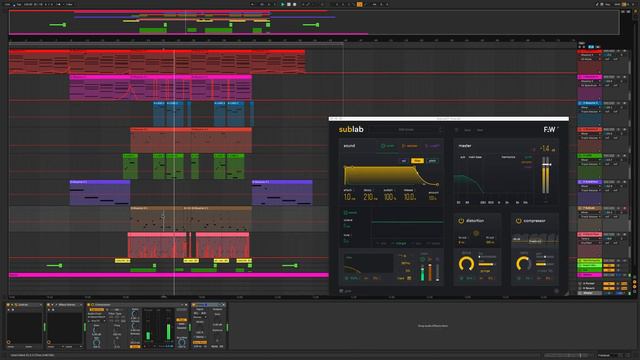Click the Stop button in the transport
Viewport: 640px width, 360px height.
pos(289,4)
